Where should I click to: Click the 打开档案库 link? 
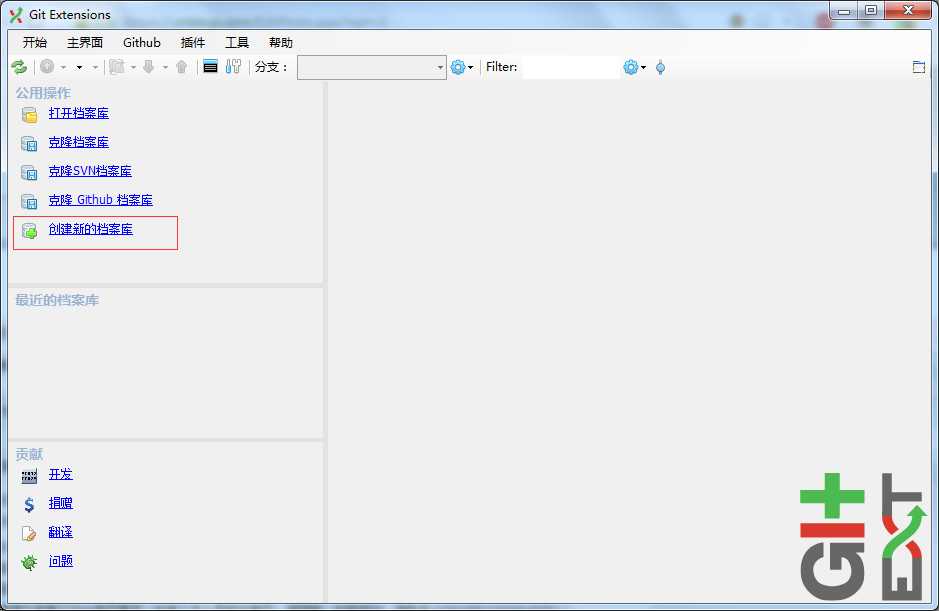[78, 113]
